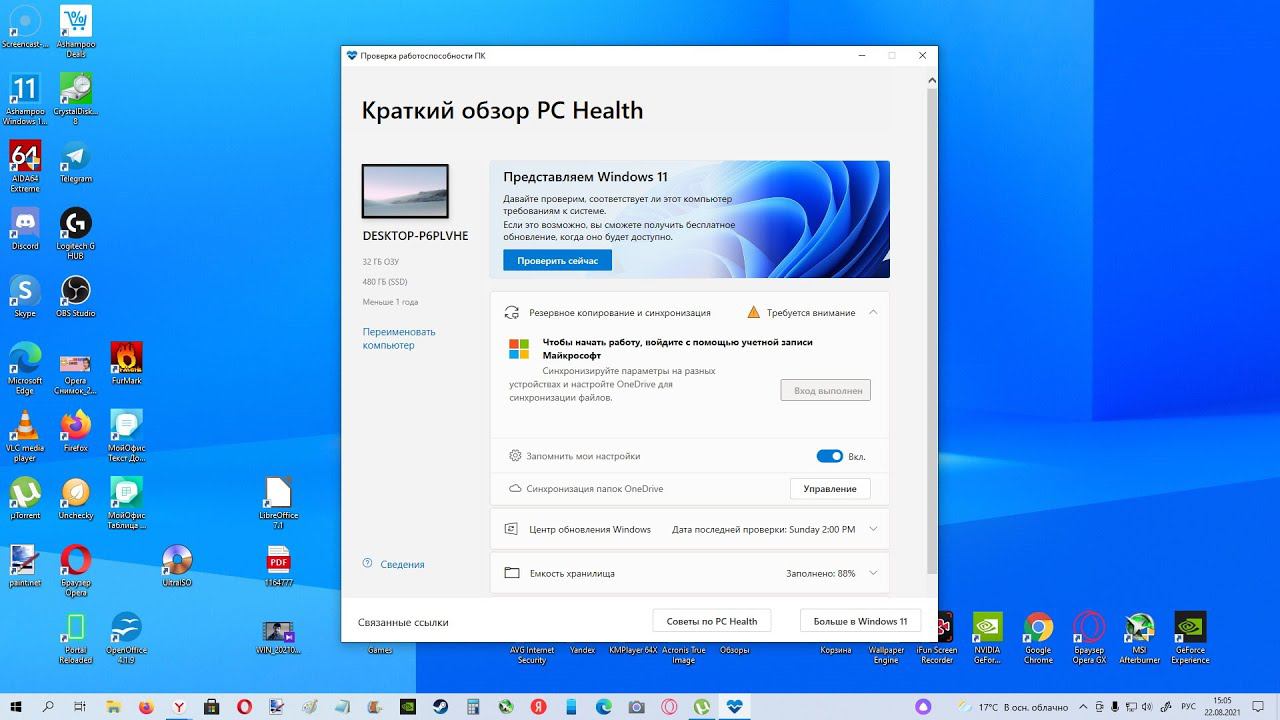Click the OBS Studio desktop icon
The image size is (1280, 720).
(x=75, y=296)
